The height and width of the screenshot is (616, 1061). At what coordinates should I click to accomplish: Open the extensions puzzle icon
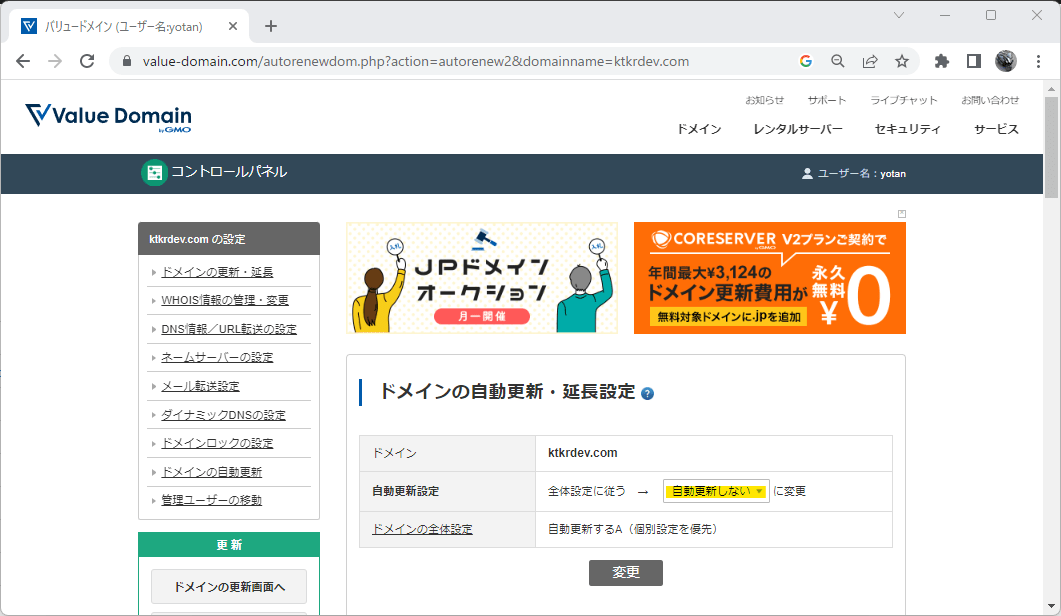(x=941, y=62)
